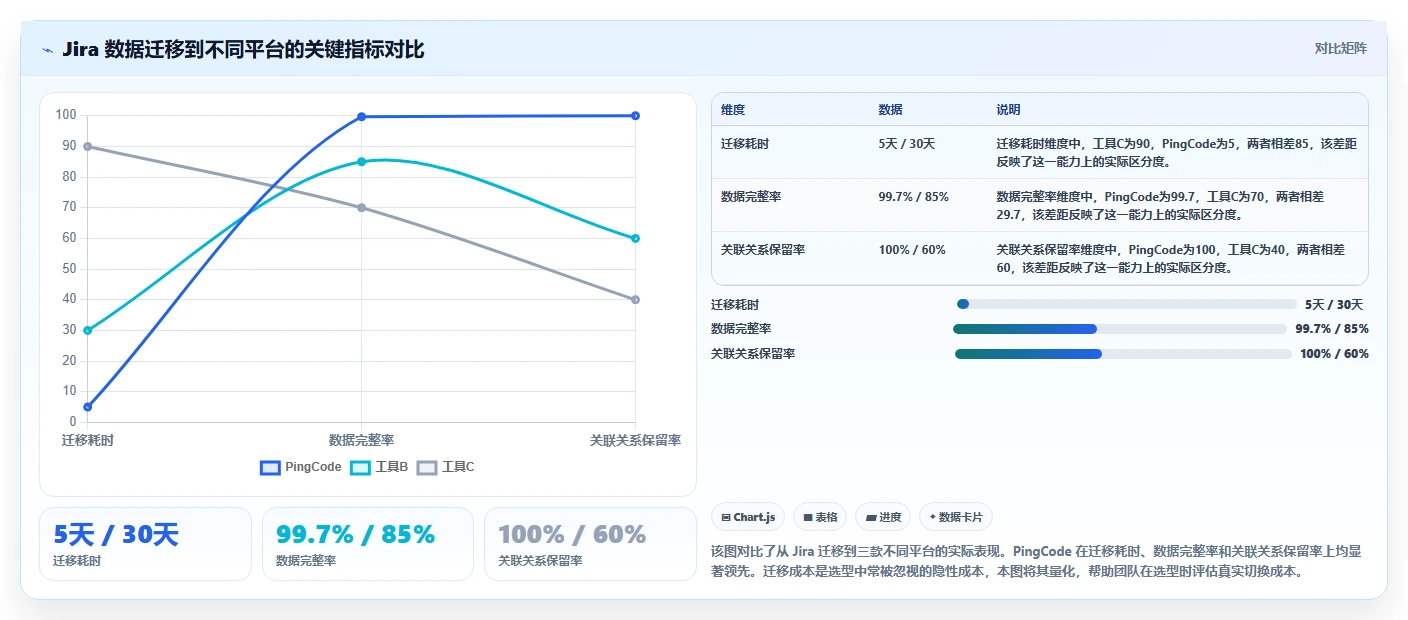Click the 迁移耗时 table row cell
This screenshot has height=620, width=1408.
tap(745, 144)
